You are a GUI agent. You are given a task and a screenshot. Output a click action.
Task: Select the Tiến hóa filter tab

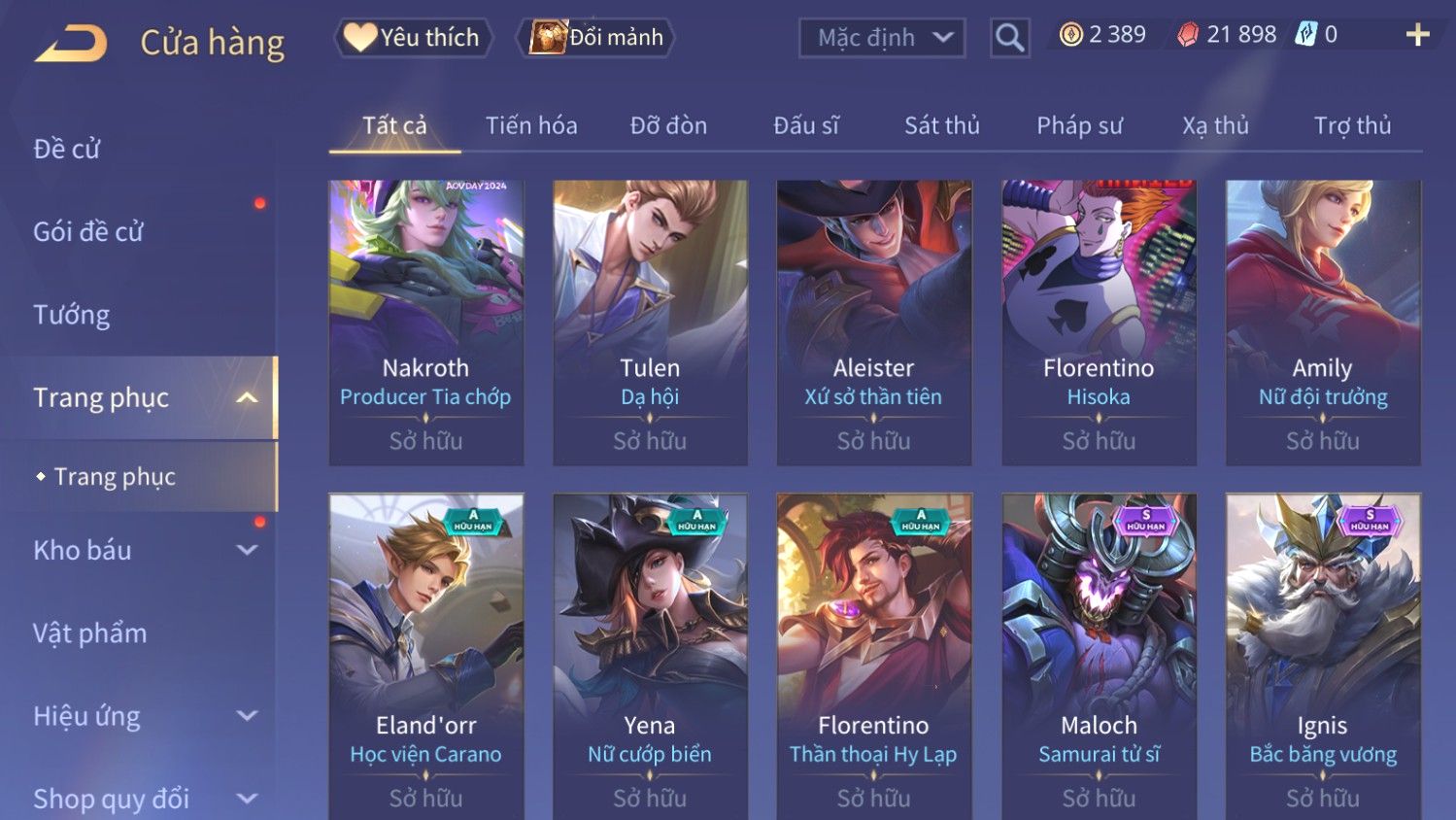pyautogui.click(x=531, y=125)
